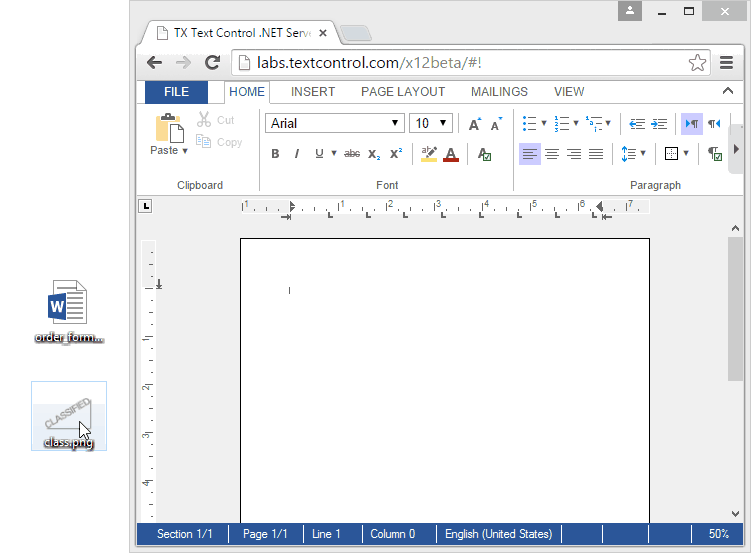The image size is (751, 553).
Task: Click the Paste clipboard icon
Action: tap(169, 128)
